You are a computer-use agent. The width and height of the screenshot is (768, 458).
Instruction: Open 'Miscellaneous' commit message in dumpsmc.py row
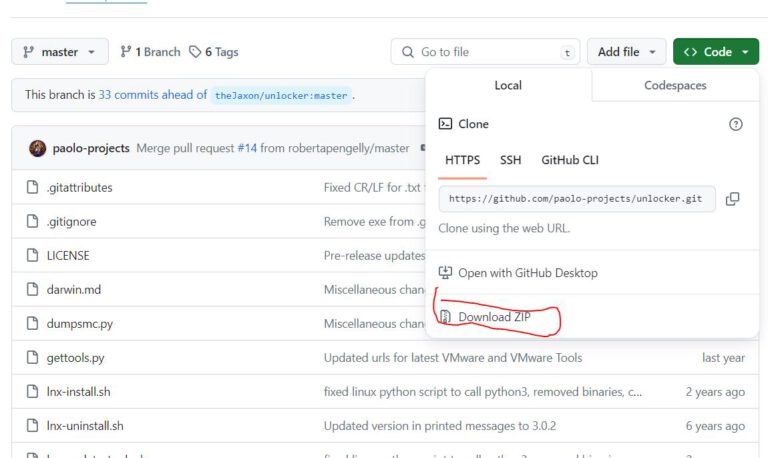click(x=375, y=324)
